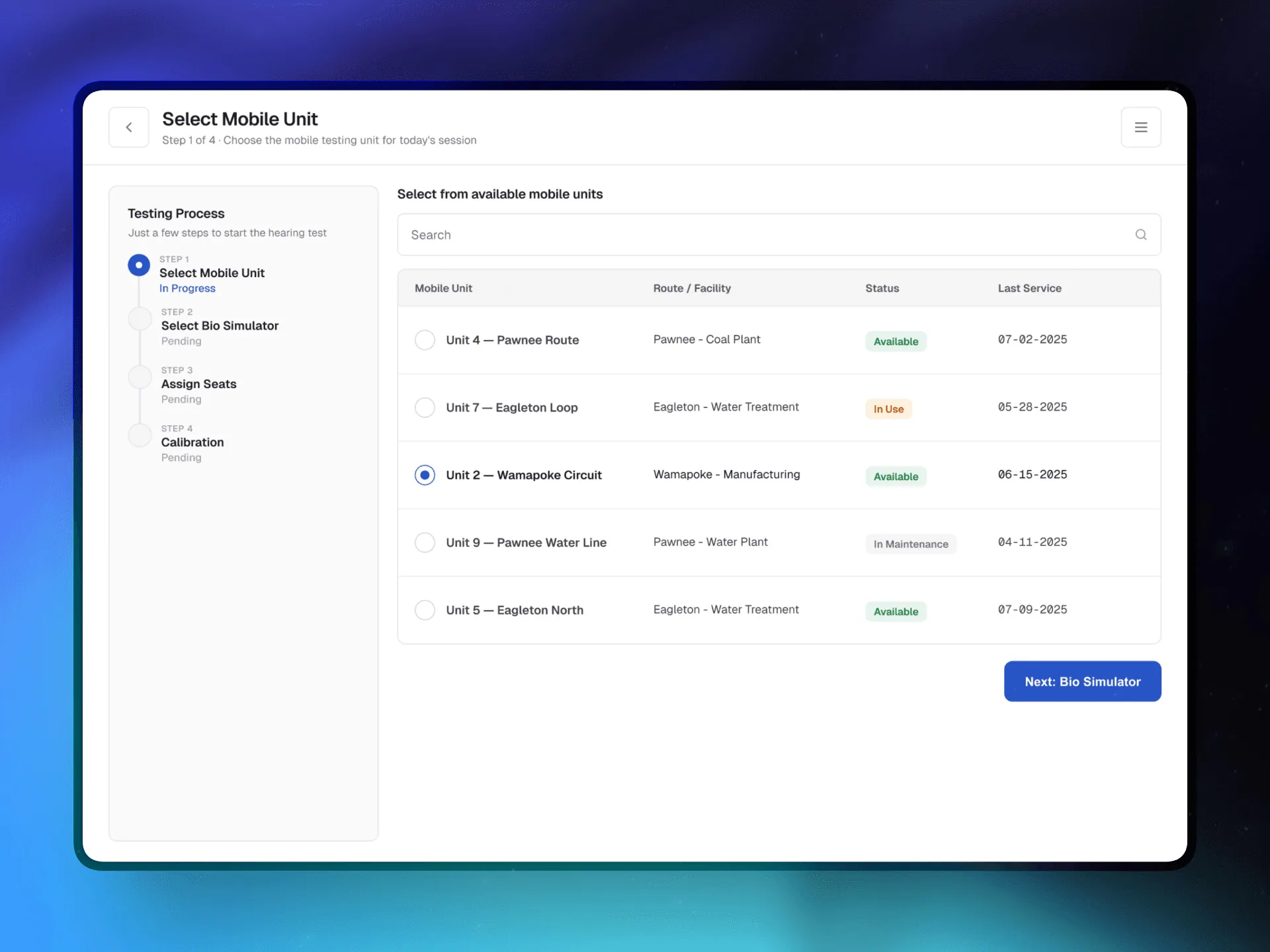1270x952 pixels.
Task: Click the Step 3 Assign Seats circle
Action: 140,377
